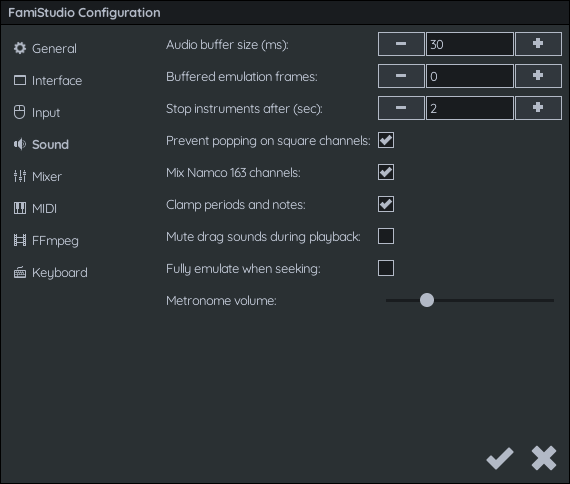Uncheck Clamp periods and notes

pos(386,204)
